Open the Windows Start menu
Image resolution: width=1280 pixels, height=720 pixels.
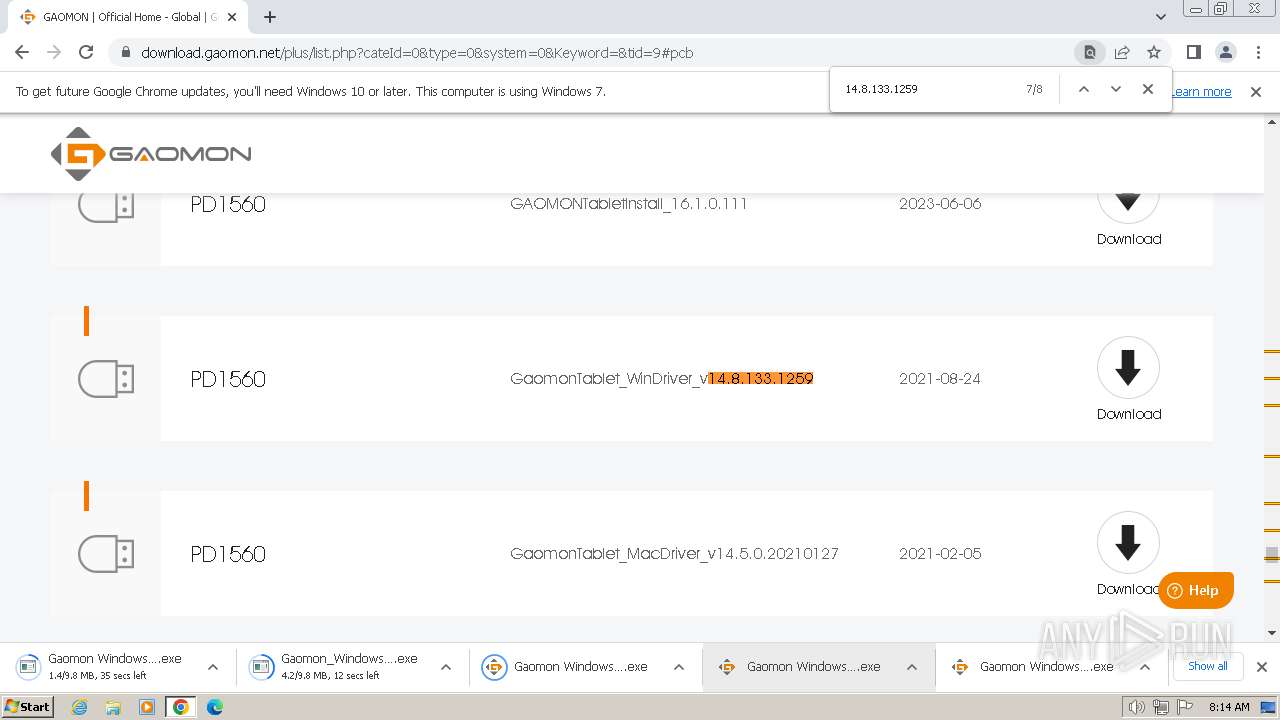pyautogui.click(x=27, y=707)
